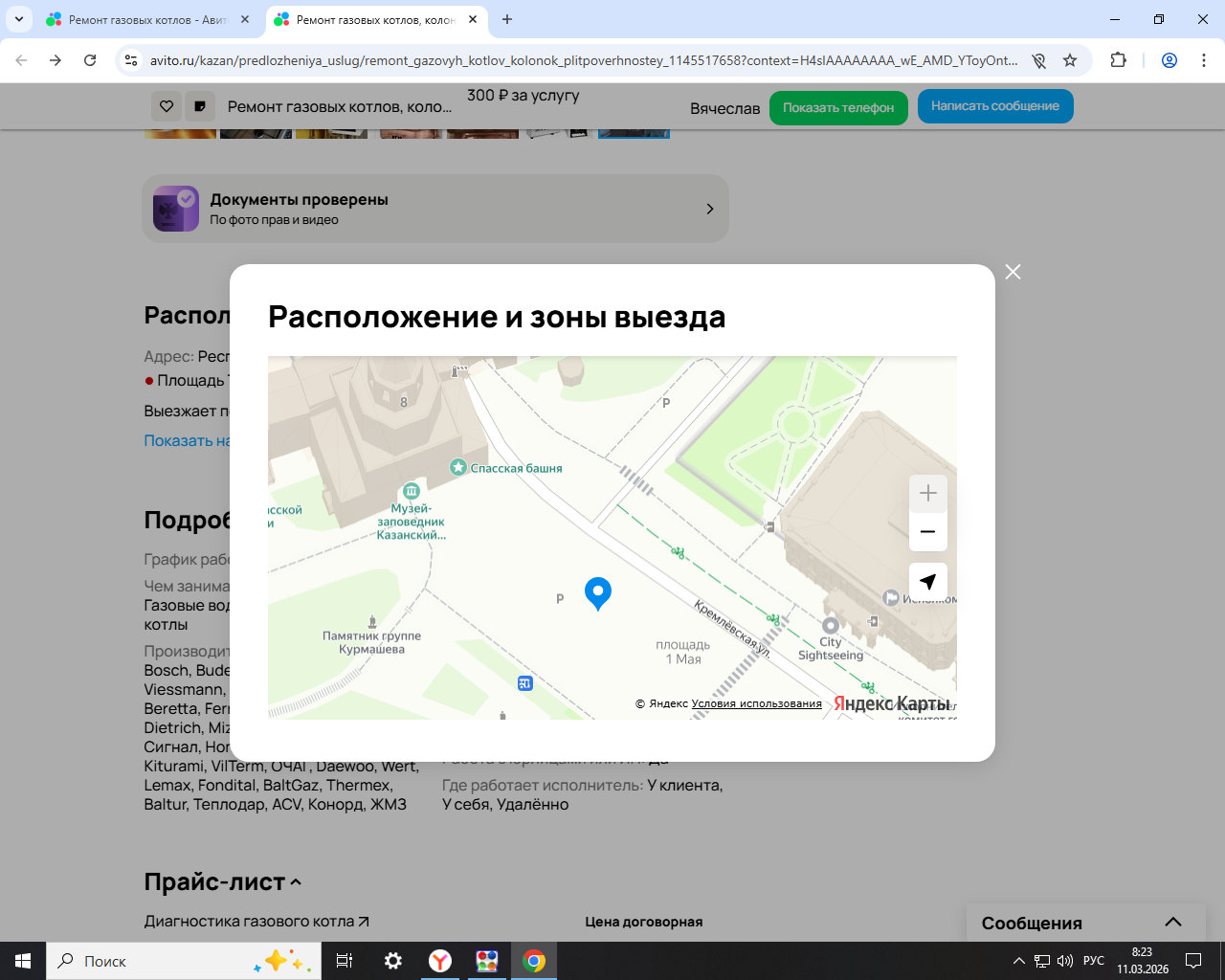The height and width of the screenshot is (980, 1225).
Task: Show hidden system tray icons
Action: 1018,961
